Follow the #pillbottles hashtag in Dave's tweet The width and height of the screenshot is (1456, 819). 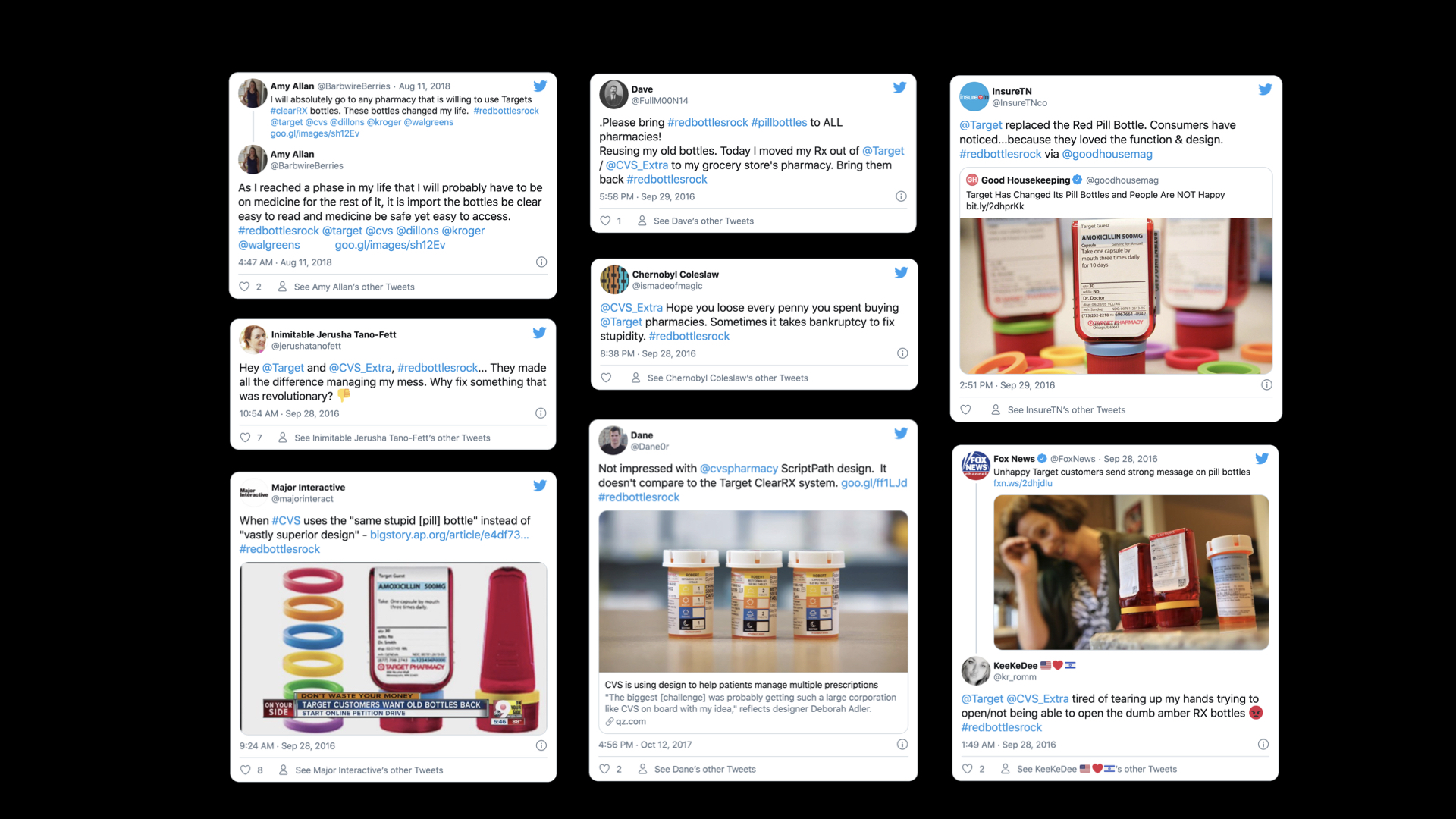coord(779,122)
